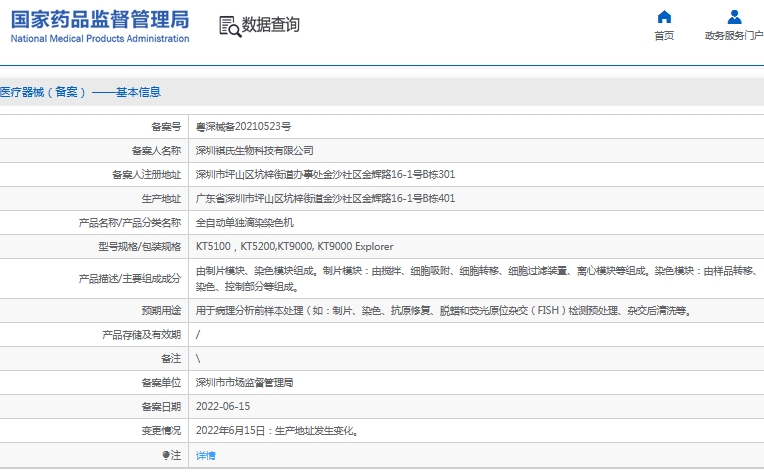Select the 备案号 value 粤深械备20210523号
This screenshot has width=764, height=472.
coord(243,127)
